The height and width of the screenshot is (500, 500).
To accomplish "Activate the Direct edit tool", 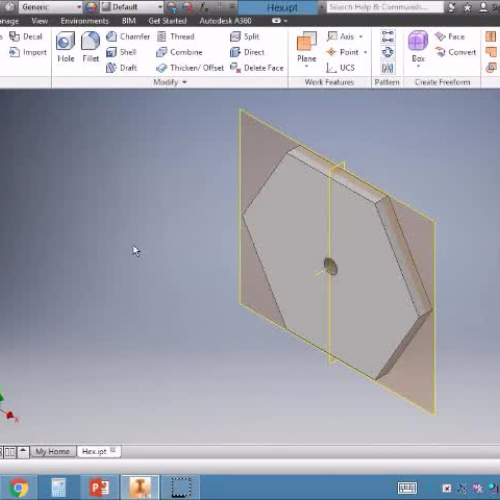I will pos(247,52).
